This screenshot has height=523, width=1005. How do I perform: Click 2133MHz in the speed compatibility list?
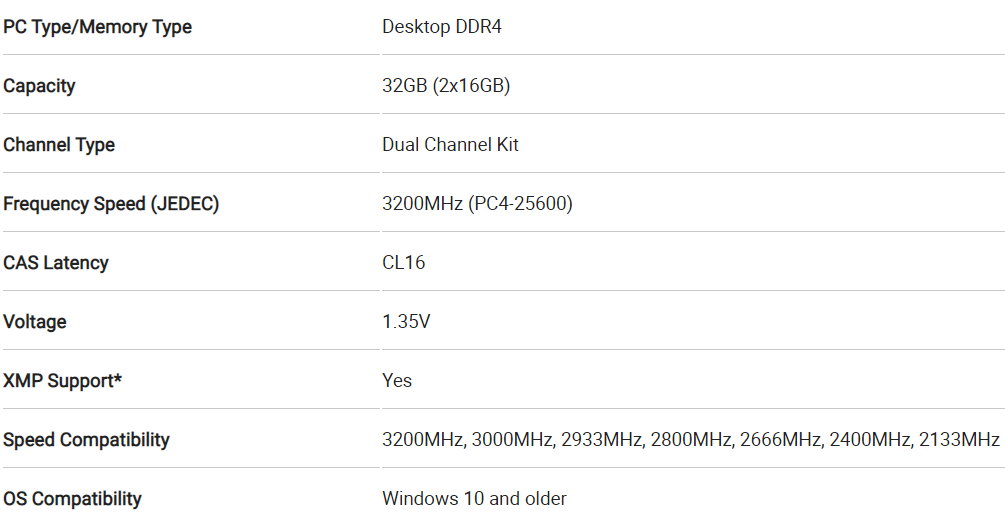coord(959,440)
